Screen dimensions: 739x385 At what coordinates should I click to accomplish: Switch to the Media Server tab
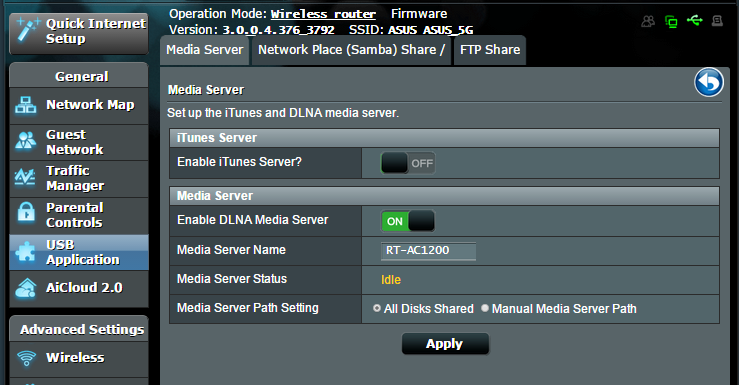(205, 50)
